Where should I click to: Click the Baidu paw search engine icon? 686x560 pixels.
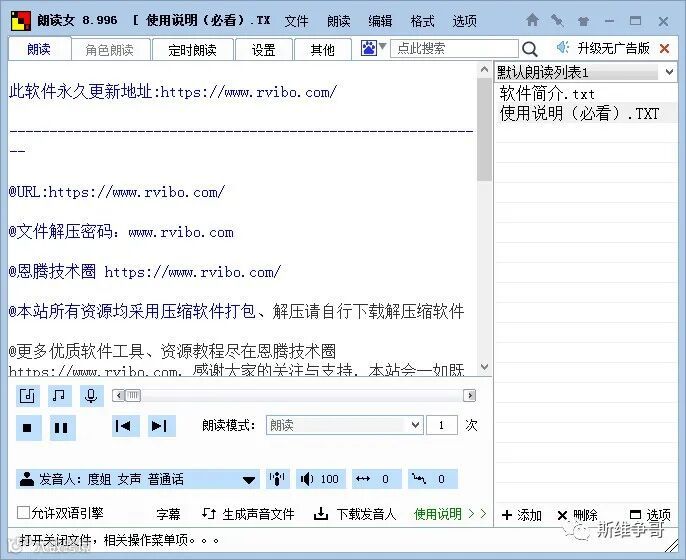click(x=368, y=48)
